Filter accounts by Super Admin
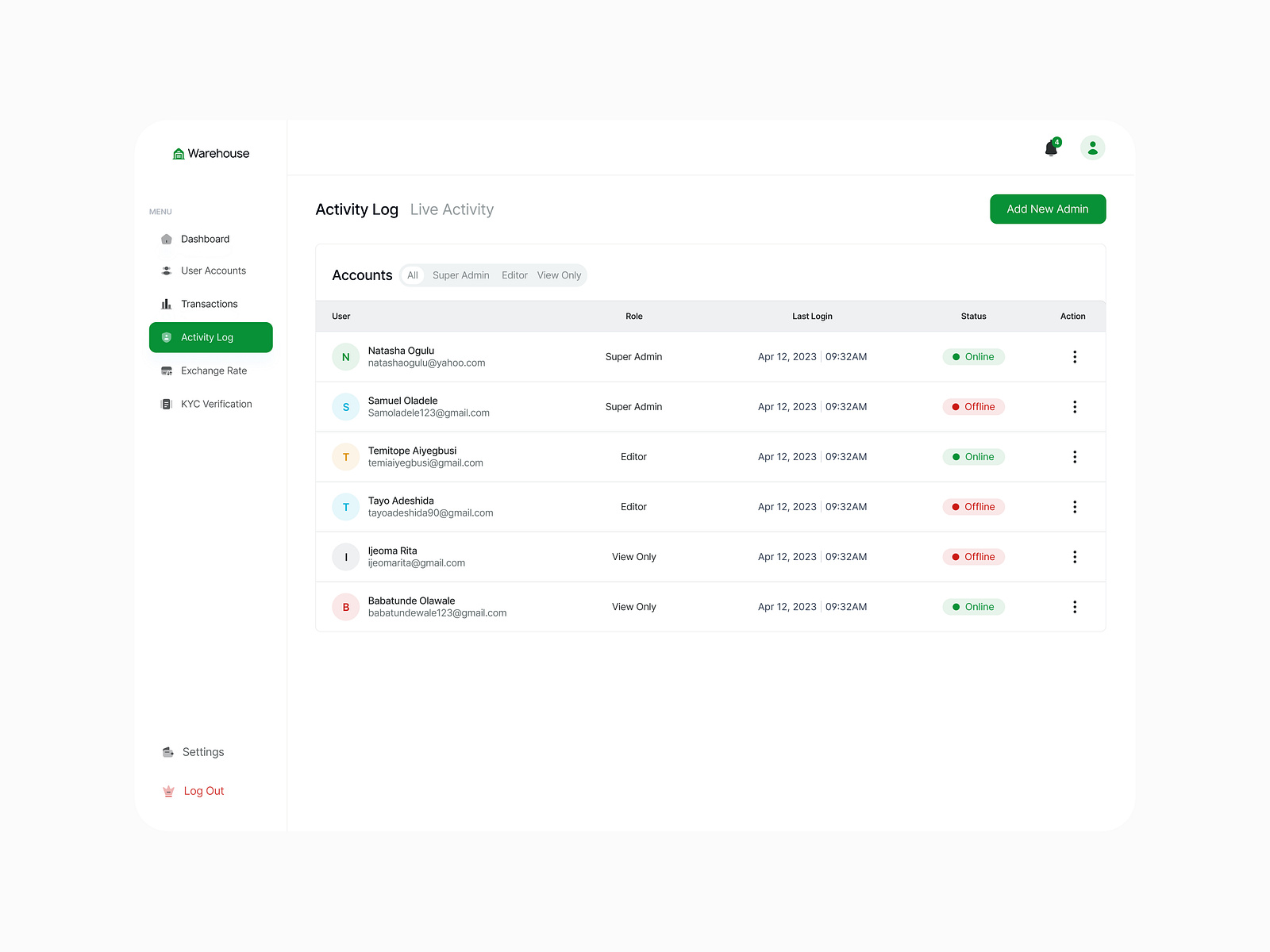This screenshot has height=952, width=1270. [x=461, y=275]
